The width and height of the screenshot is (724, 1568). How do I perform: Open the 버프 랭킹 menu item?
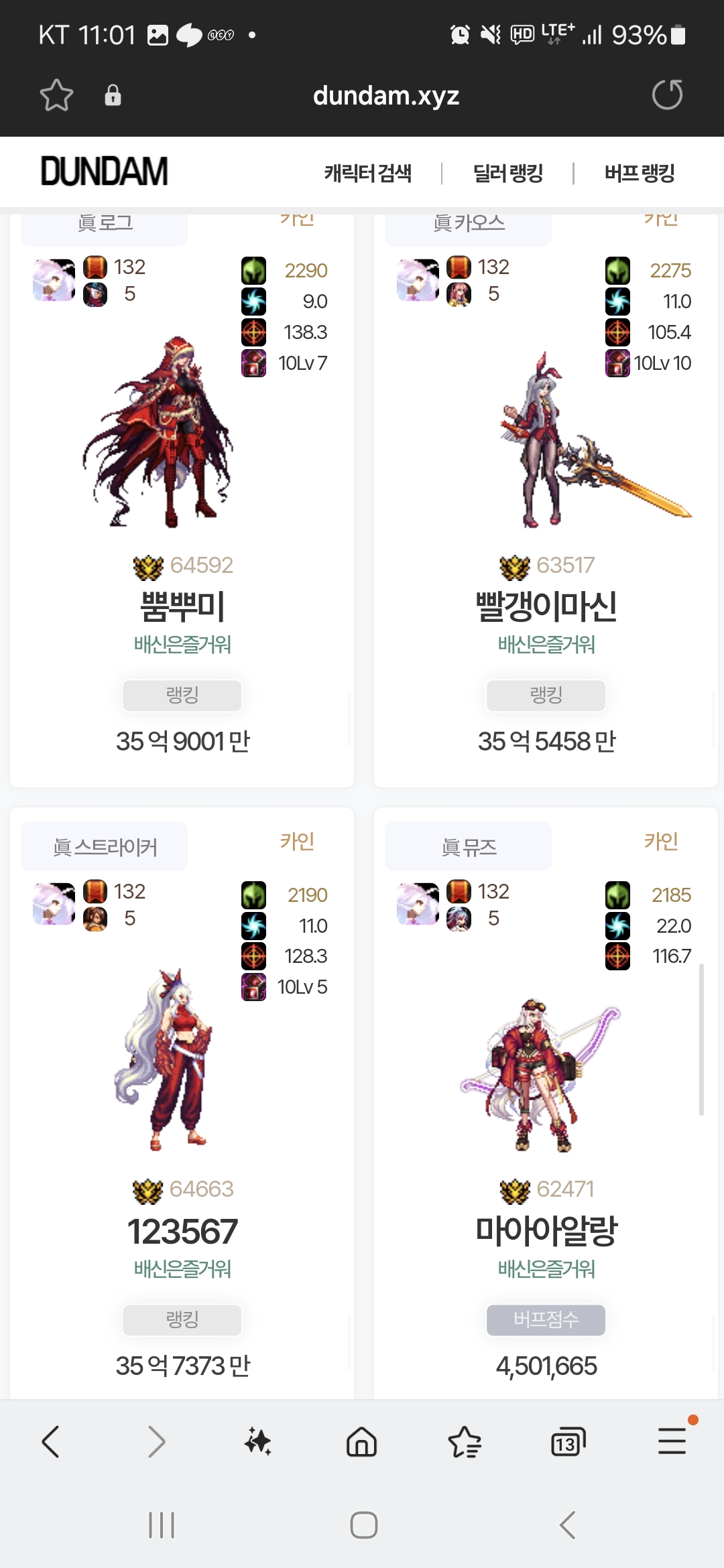640,173
